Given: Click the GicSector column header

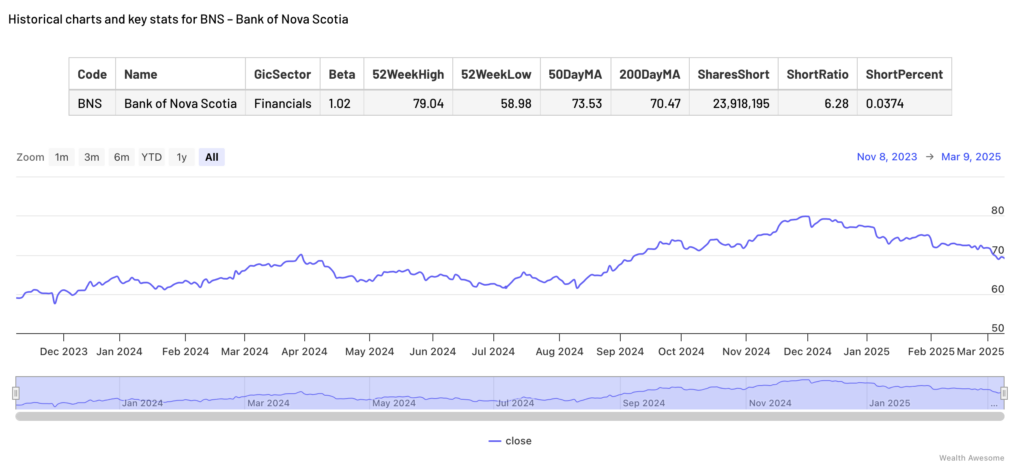Looking at the screenshot, I should pyautogui.click(x=283, y=74).
